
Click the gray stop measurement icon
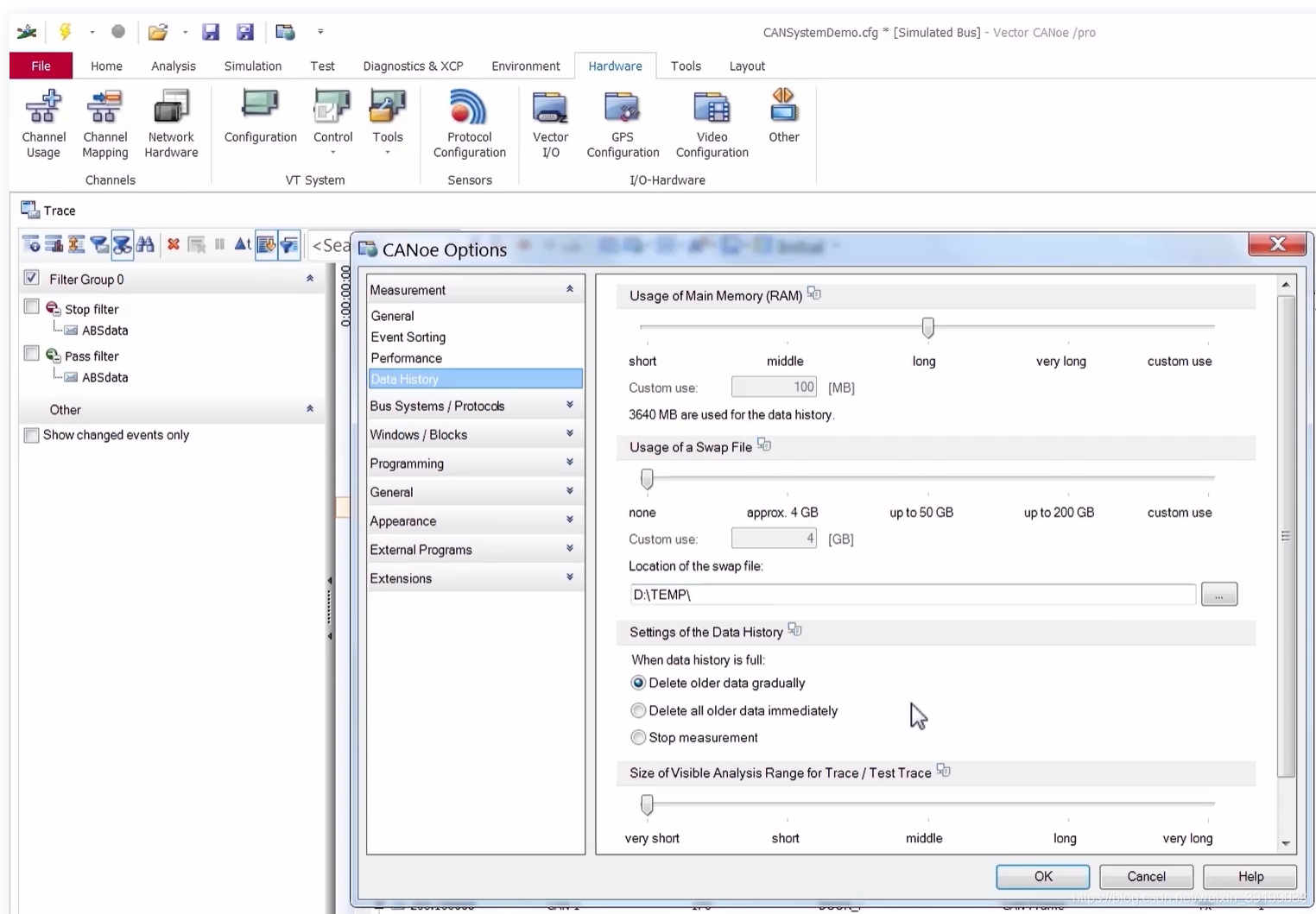point(118,32)
